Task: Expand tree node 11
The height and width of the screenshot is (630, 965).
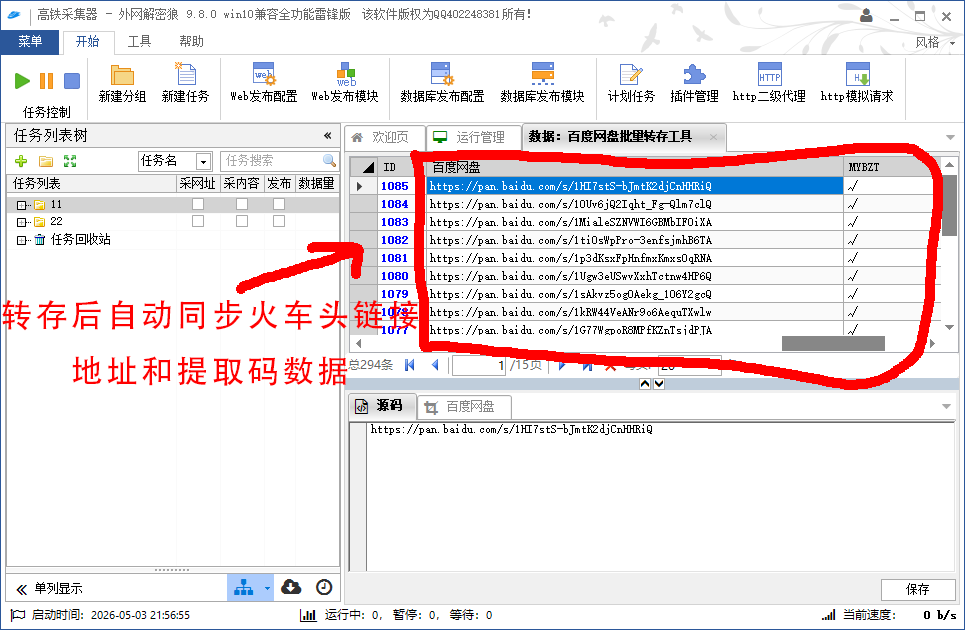Action: pos(22,205)
